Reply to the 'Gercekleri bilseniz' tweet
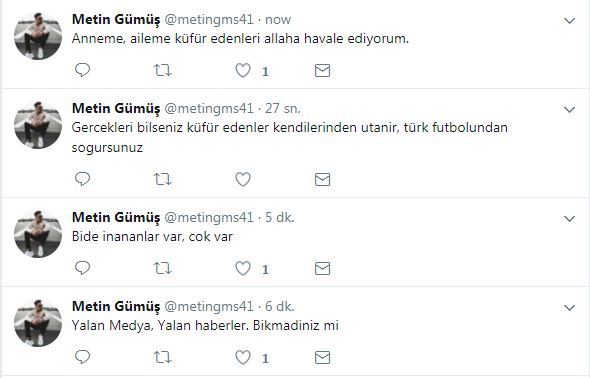The width and height of the screenshot is (590, 378). (x=82, y=179)
